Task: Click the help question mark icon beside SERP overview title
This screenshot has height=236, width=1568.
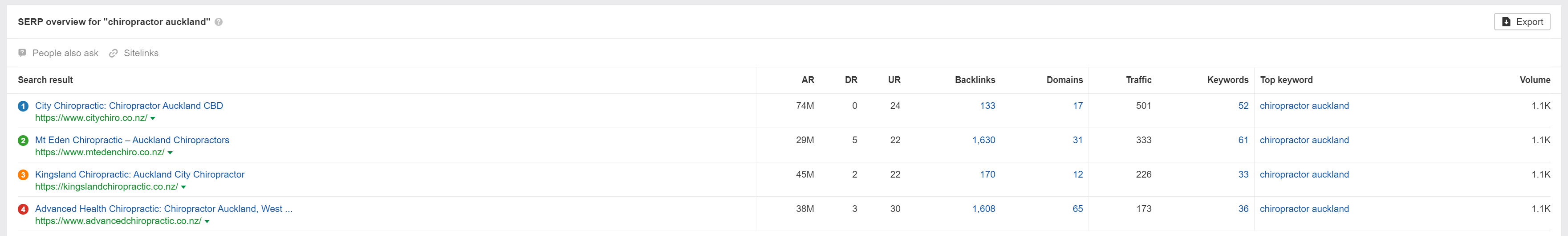Action: coord(219,22)
